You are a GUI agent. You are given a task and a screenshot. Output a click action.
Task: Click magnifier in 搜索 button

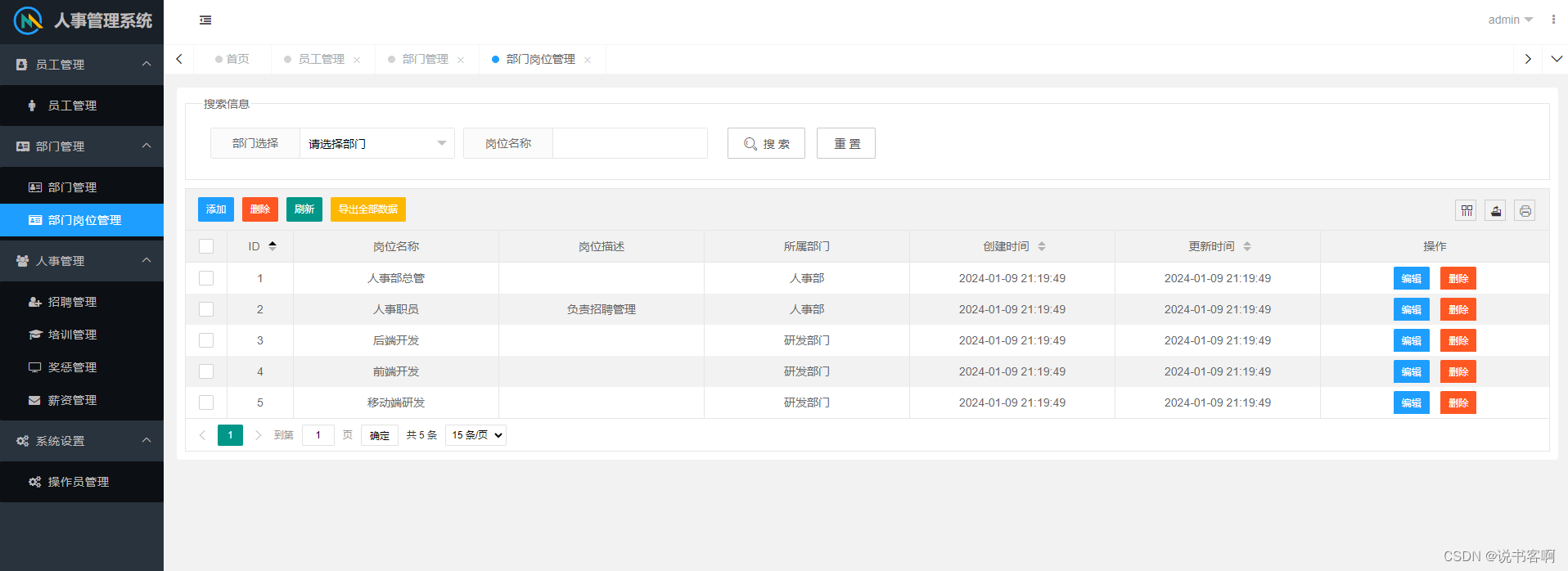pos(750,144)
